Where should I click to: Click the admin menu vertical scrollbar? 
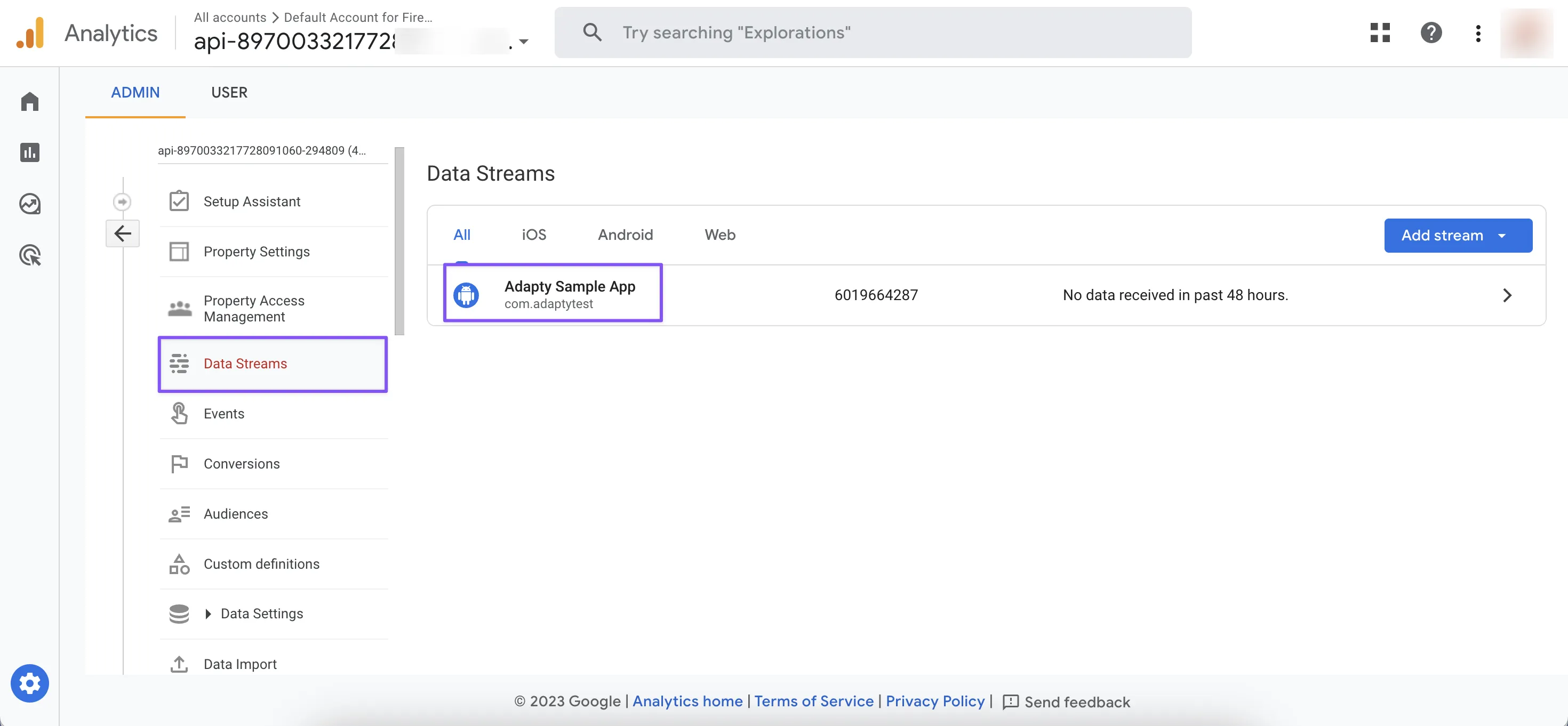399,241
